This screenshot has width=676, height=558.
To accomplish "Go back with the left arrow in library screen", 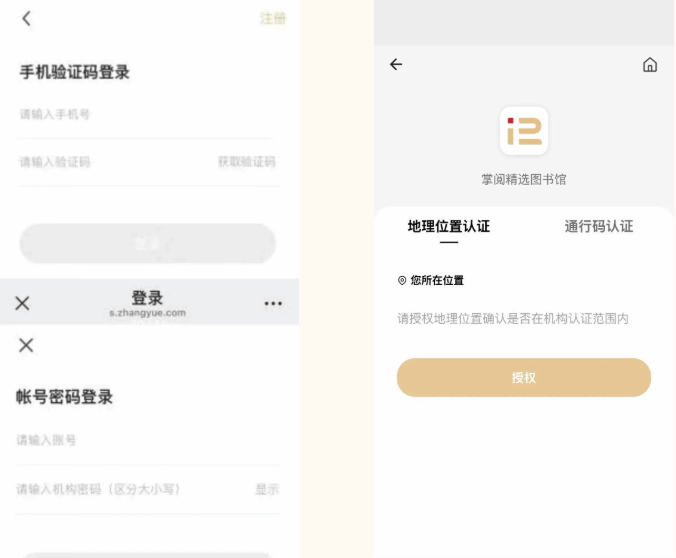I will [x=396, y=64].
